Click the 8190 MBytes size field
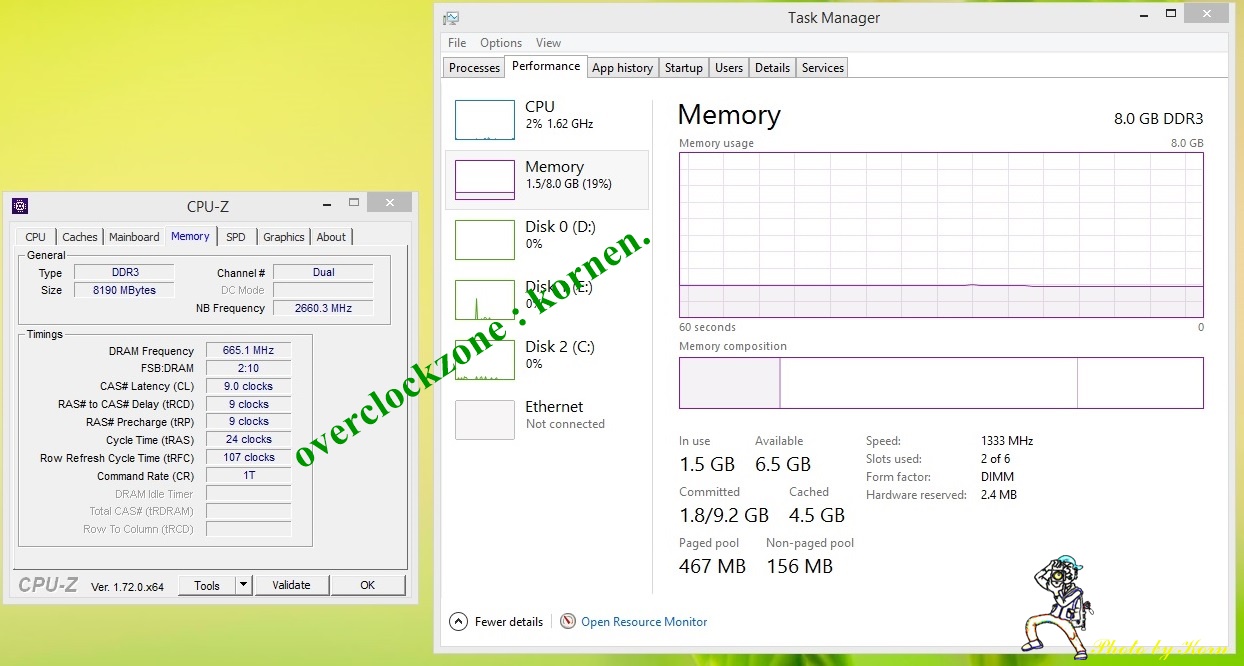Screen dimensions: 1244x666 pyautogui.click(x=124, y=290)
